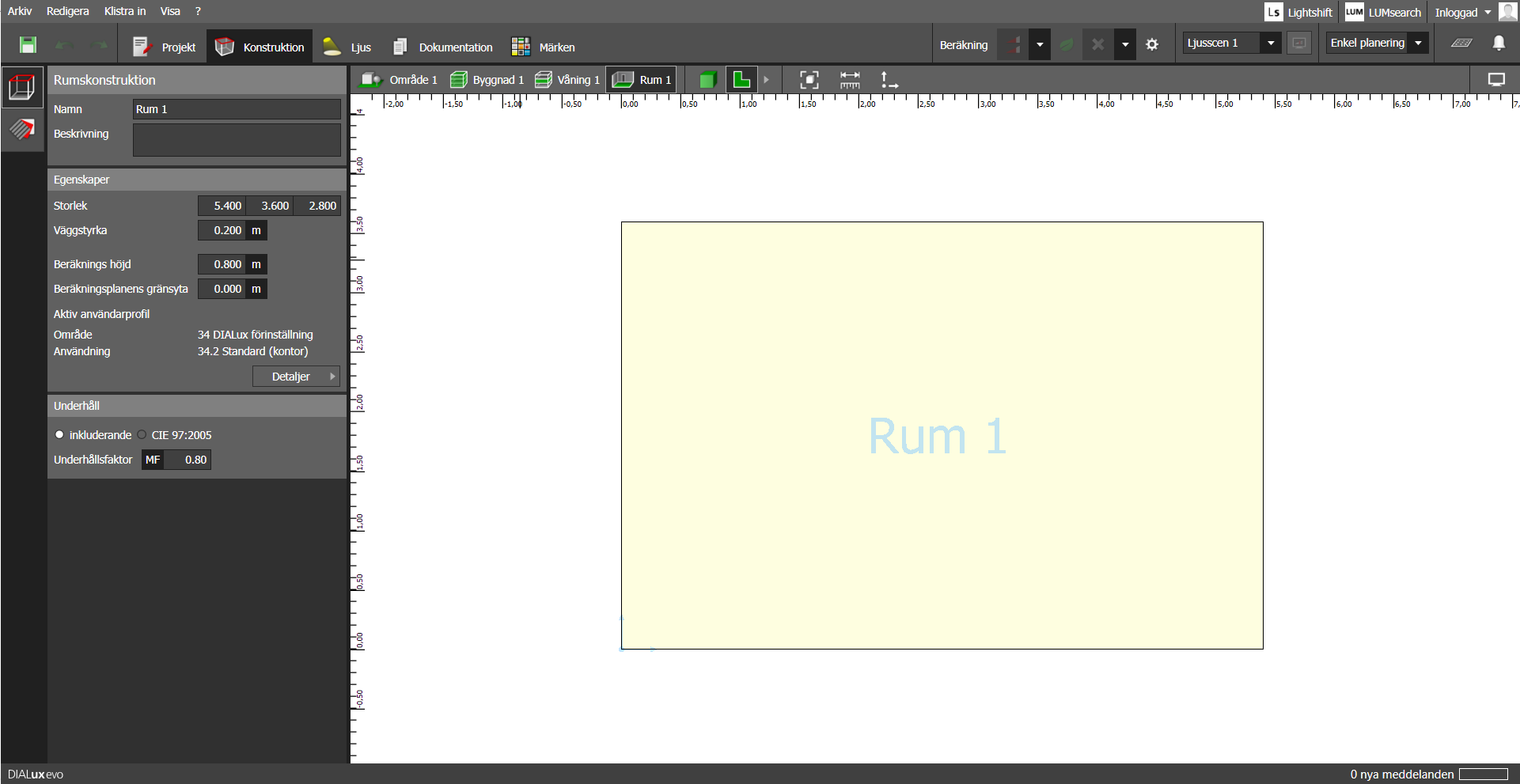Viewport: 1520px width, 784px height.
Task: Click the 0 nya meddelanden status text
Action: 1401,775
